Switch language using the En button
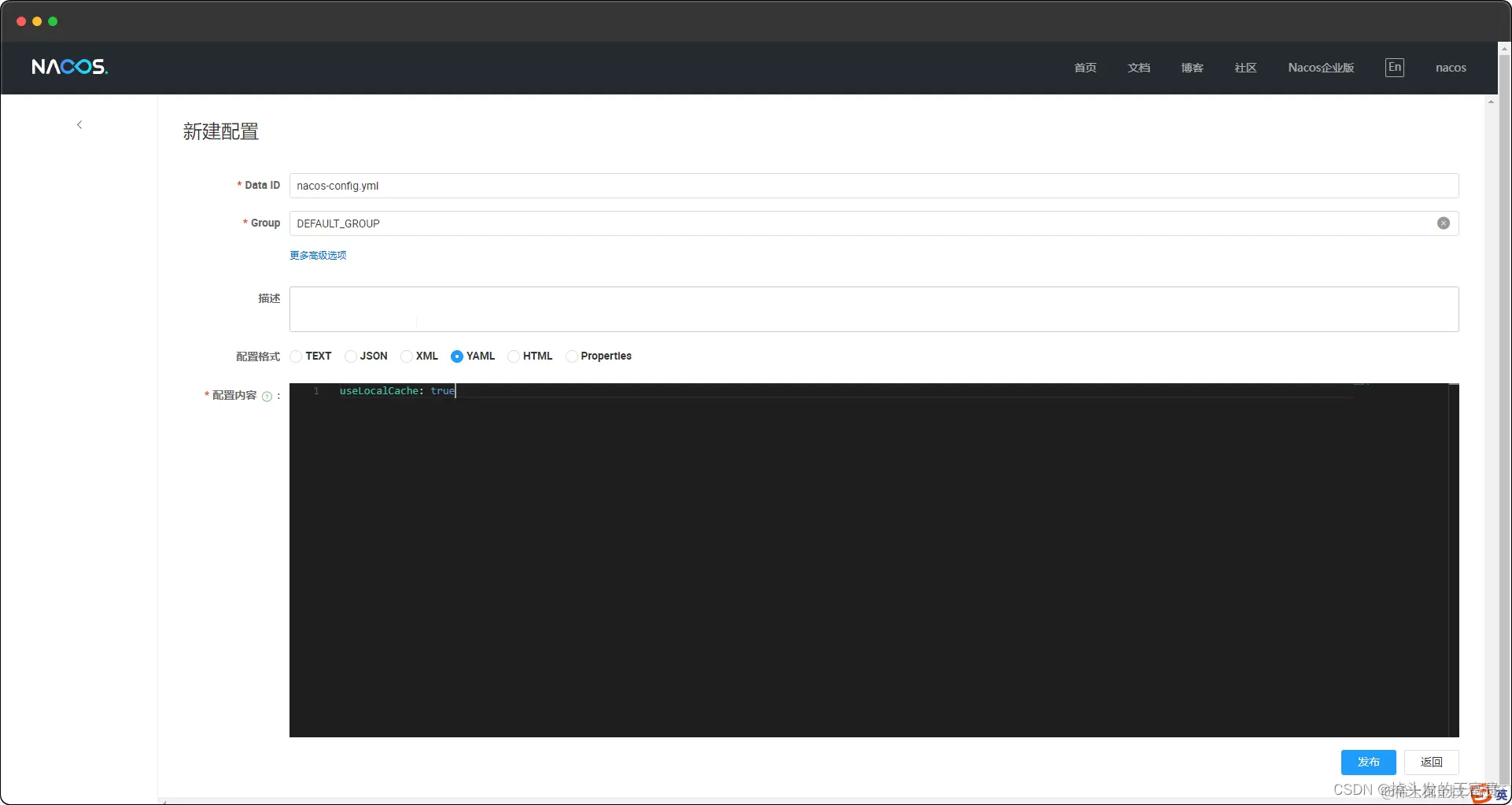The height and width of the screenshot is (805, 1512). (1394, 67)
